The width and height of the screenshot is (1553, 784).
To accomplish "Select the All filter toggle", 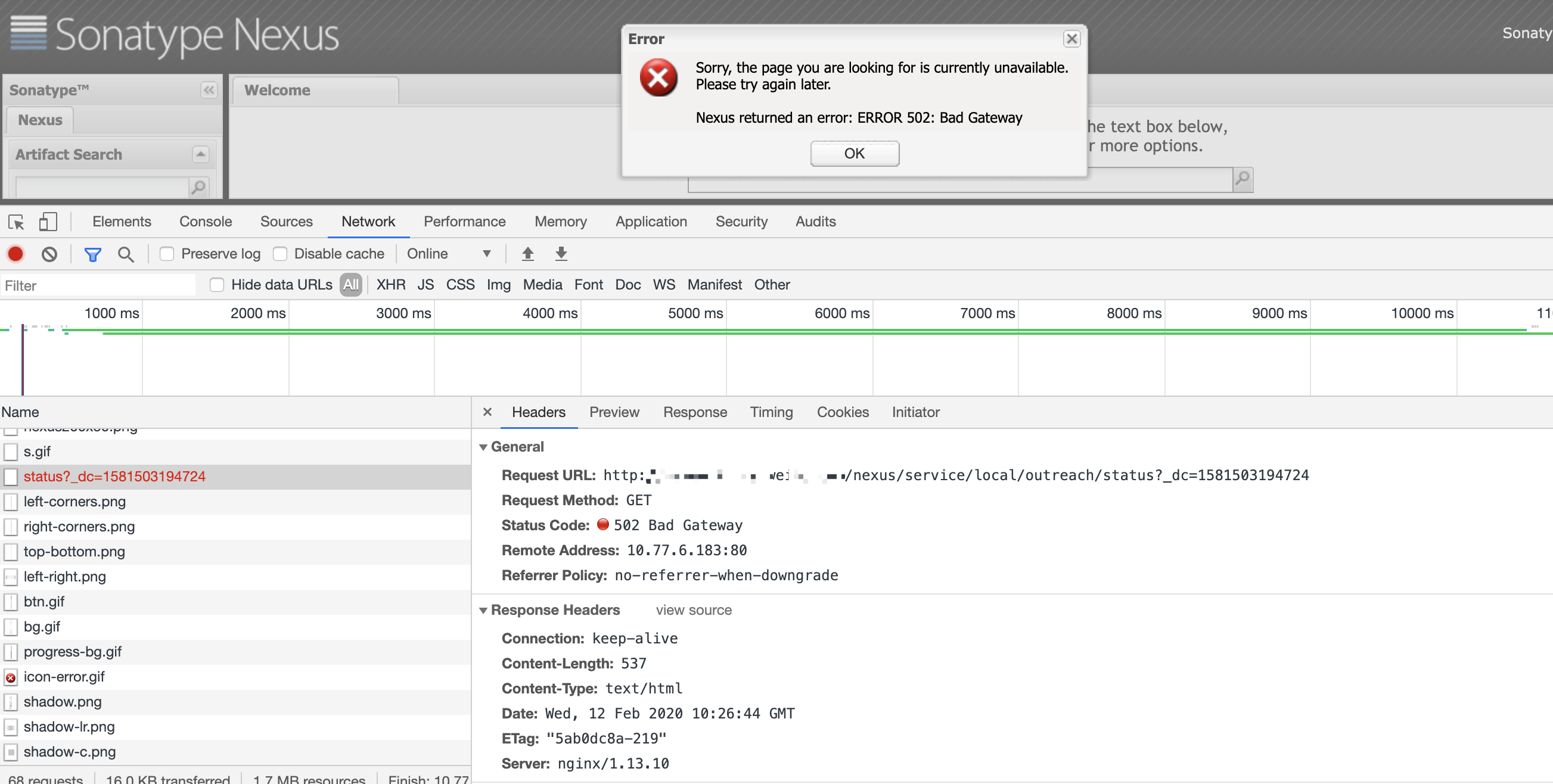I will 350,284.
